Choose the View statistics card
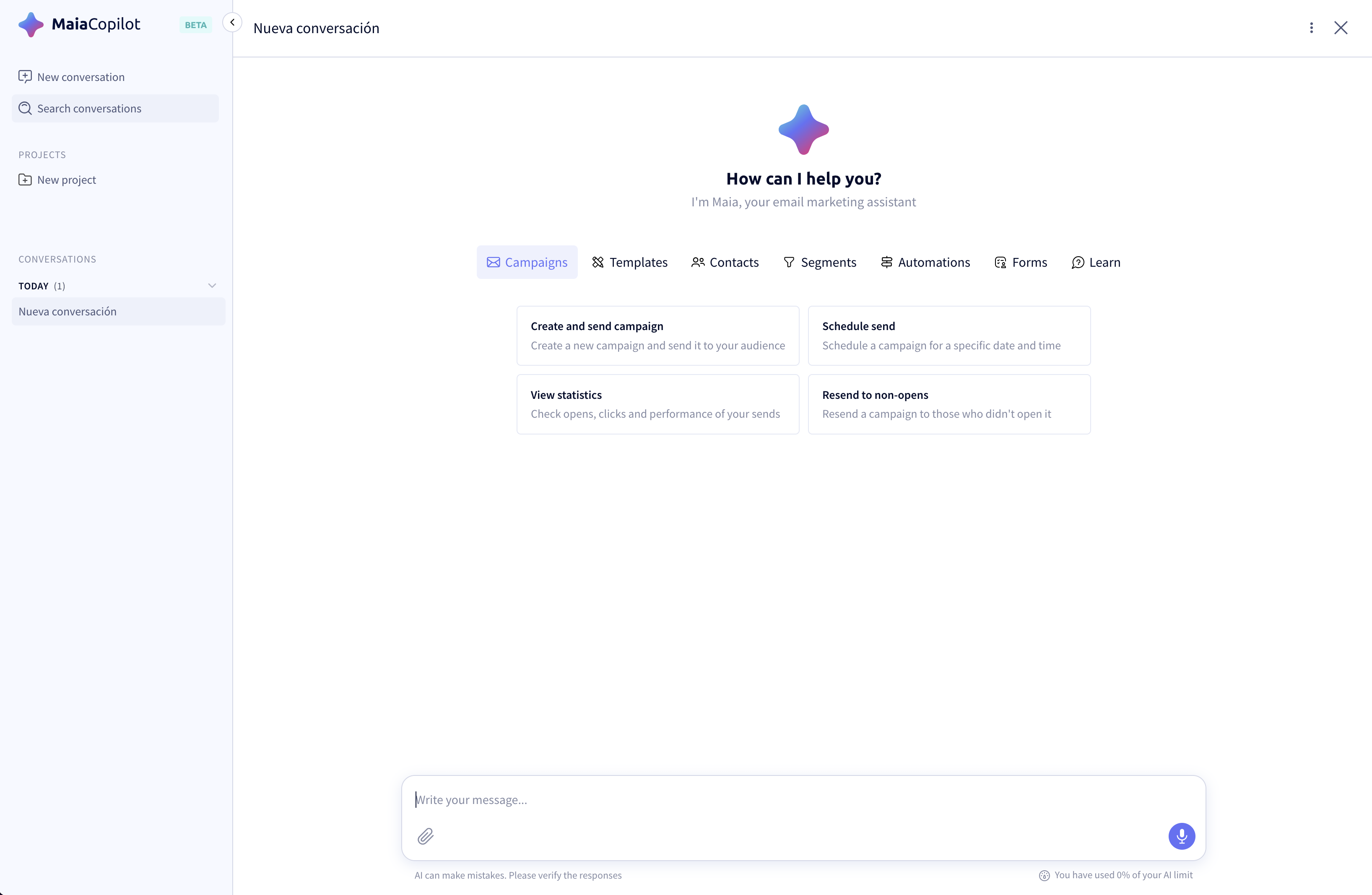 tap(658, 404)
